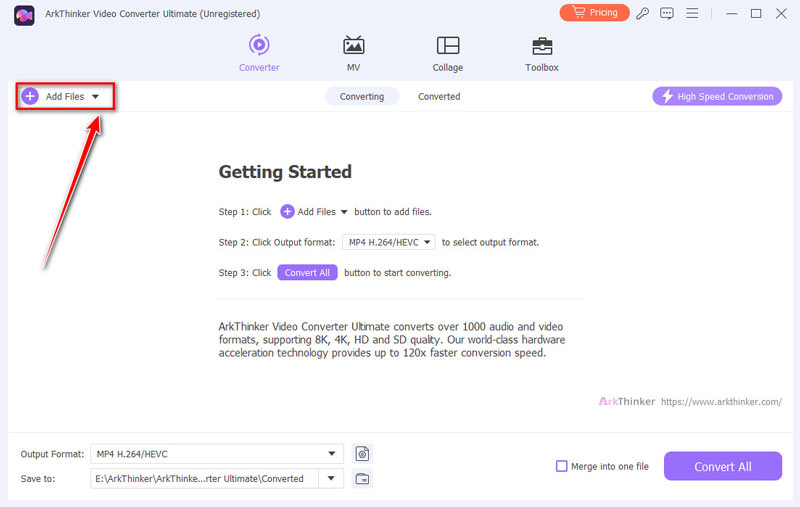
Task: Open the Output Format combo box
Action: 217,453
